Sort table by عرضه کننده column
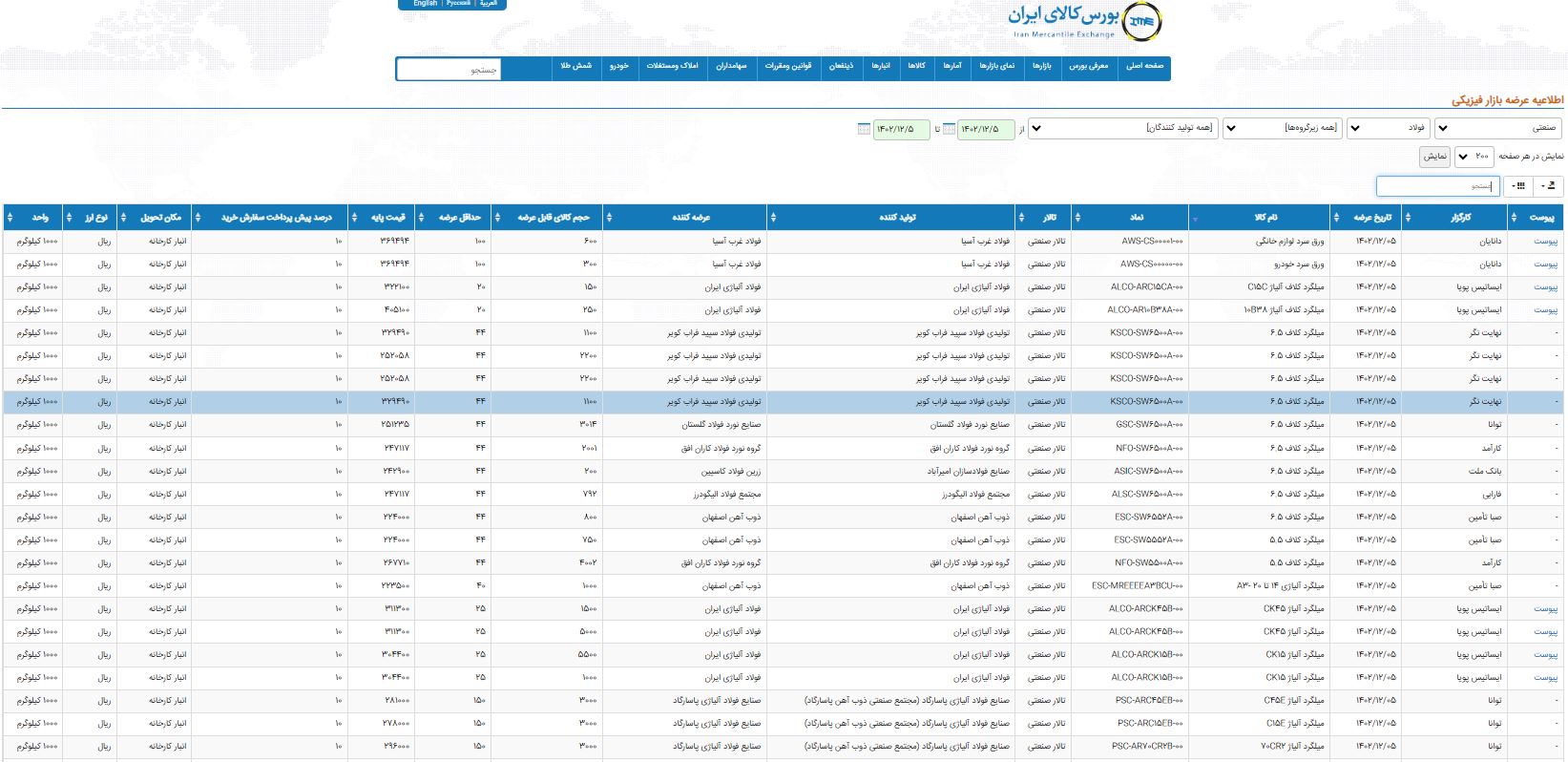This screenshot has width=1568, height=762. click(685, 218)
